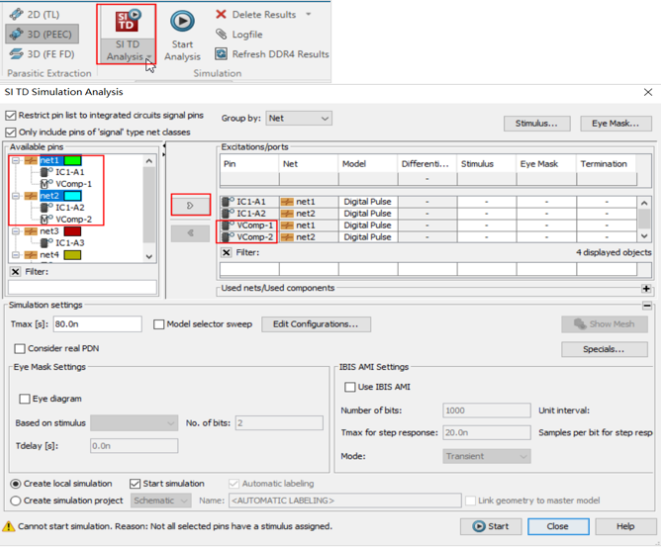The width and height of the screenshot is (661, 548).
Task: Select IC1-A2 pin in Available pins
Action: click(x=70, y=207)
